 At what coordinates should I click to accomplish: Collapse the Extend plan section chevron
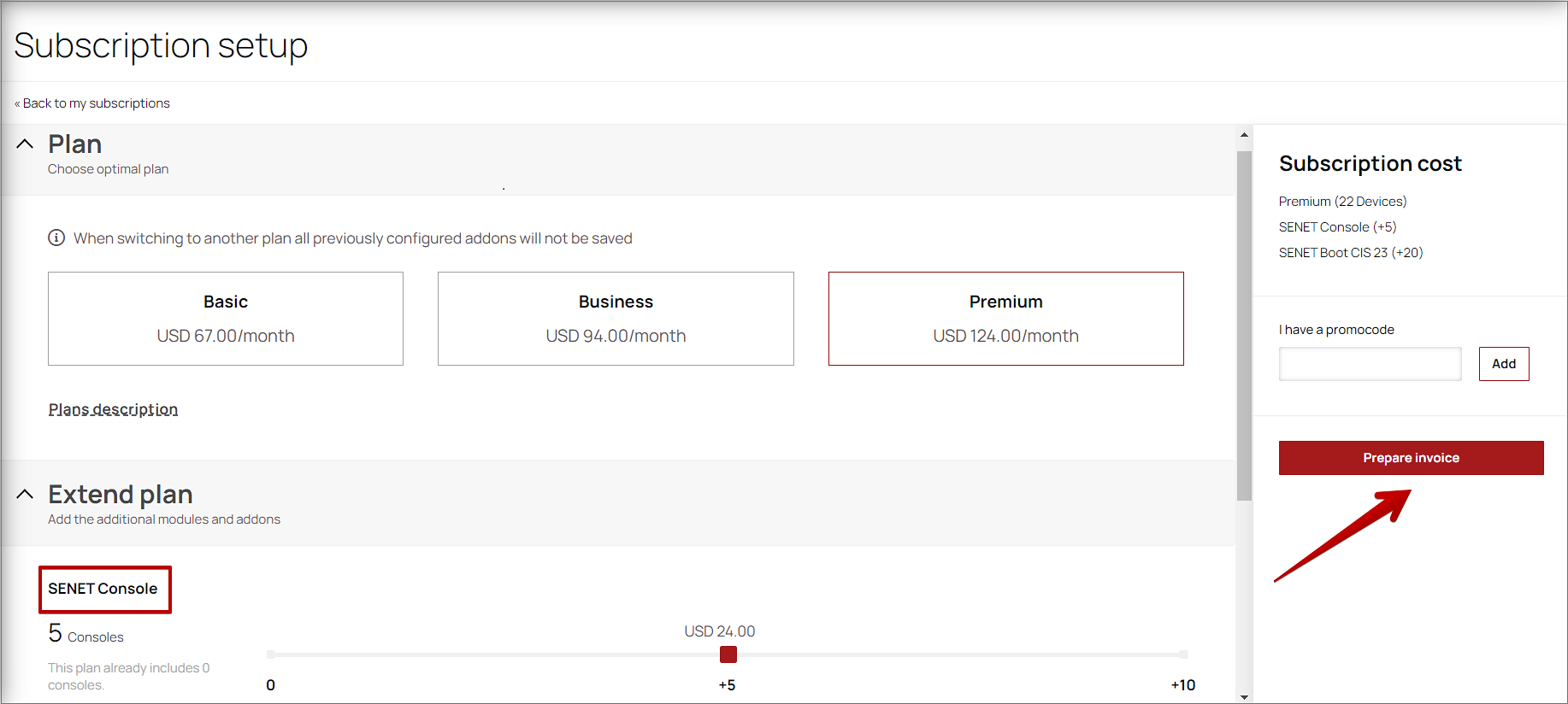point(25,495)
